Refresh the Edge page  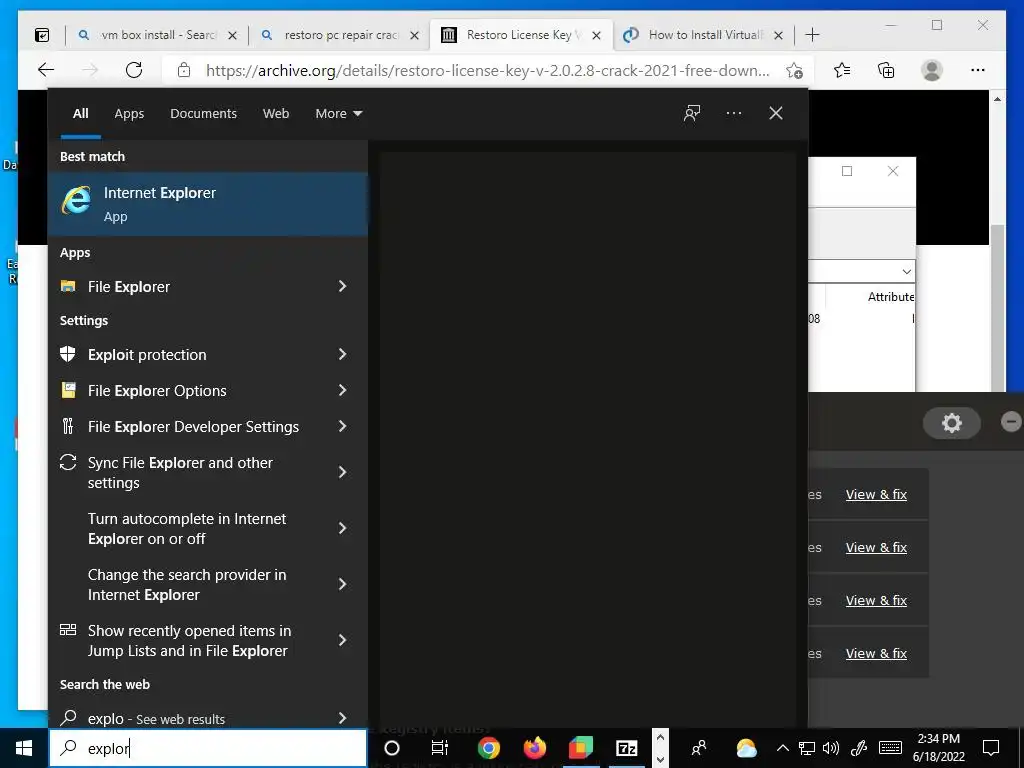pos(134,70)
